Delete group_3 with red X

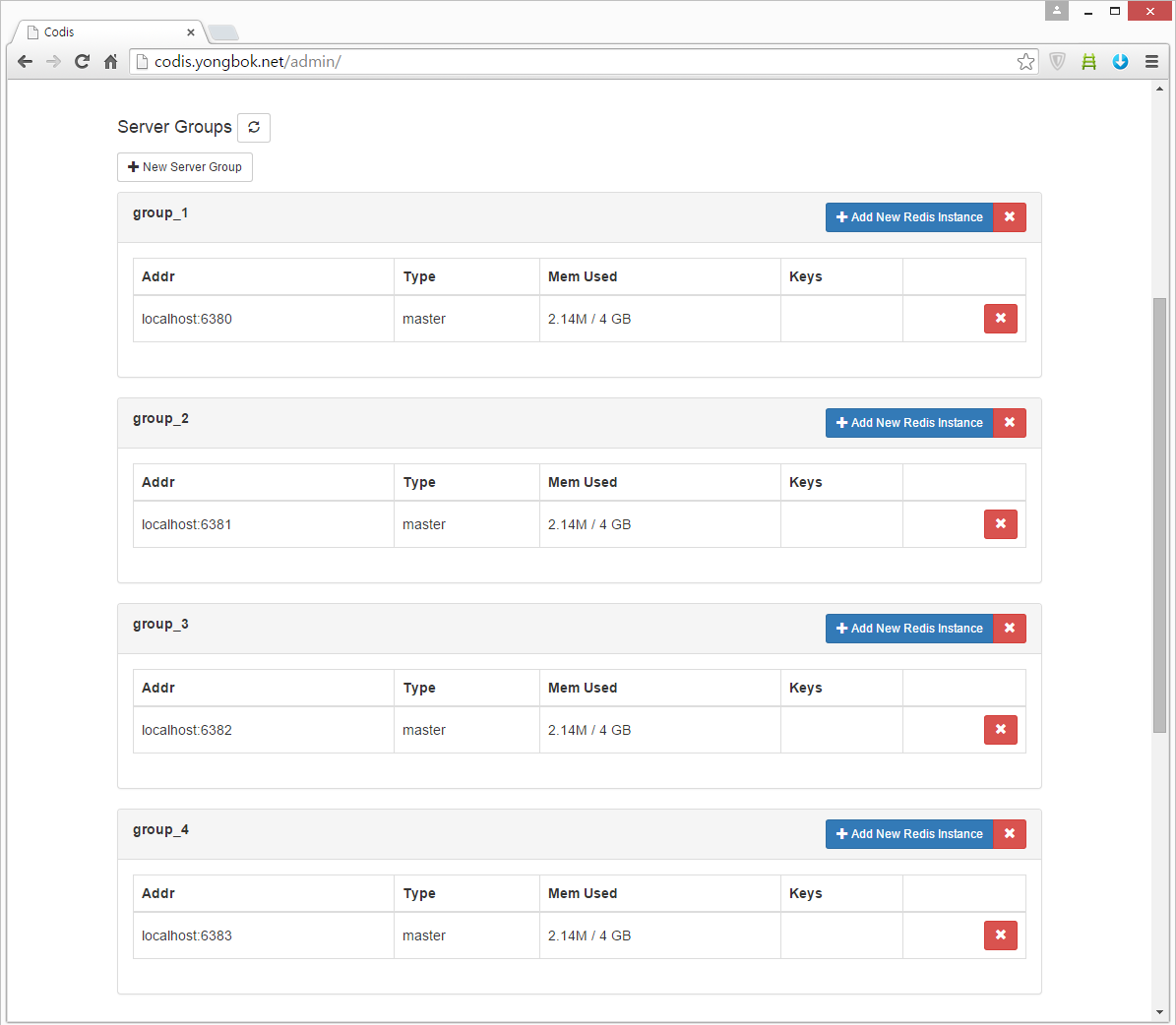(1010, 629)
